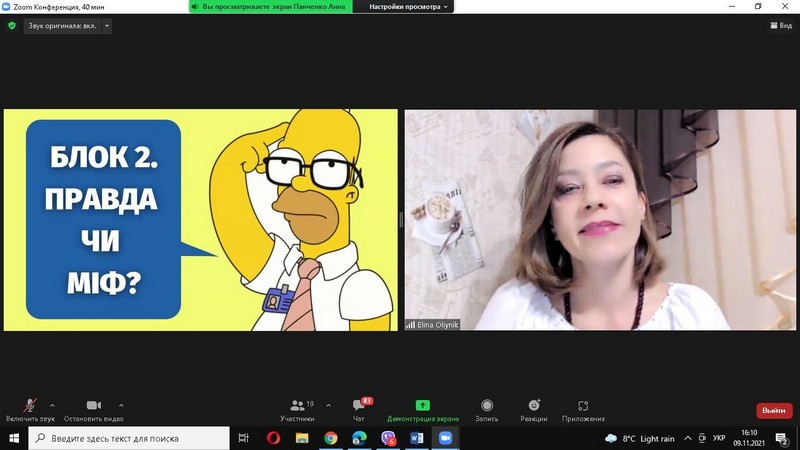This screenshot has height=450, width=800.
Task: Open the Чат panel with 83 messages
Action: click(359, 410)
